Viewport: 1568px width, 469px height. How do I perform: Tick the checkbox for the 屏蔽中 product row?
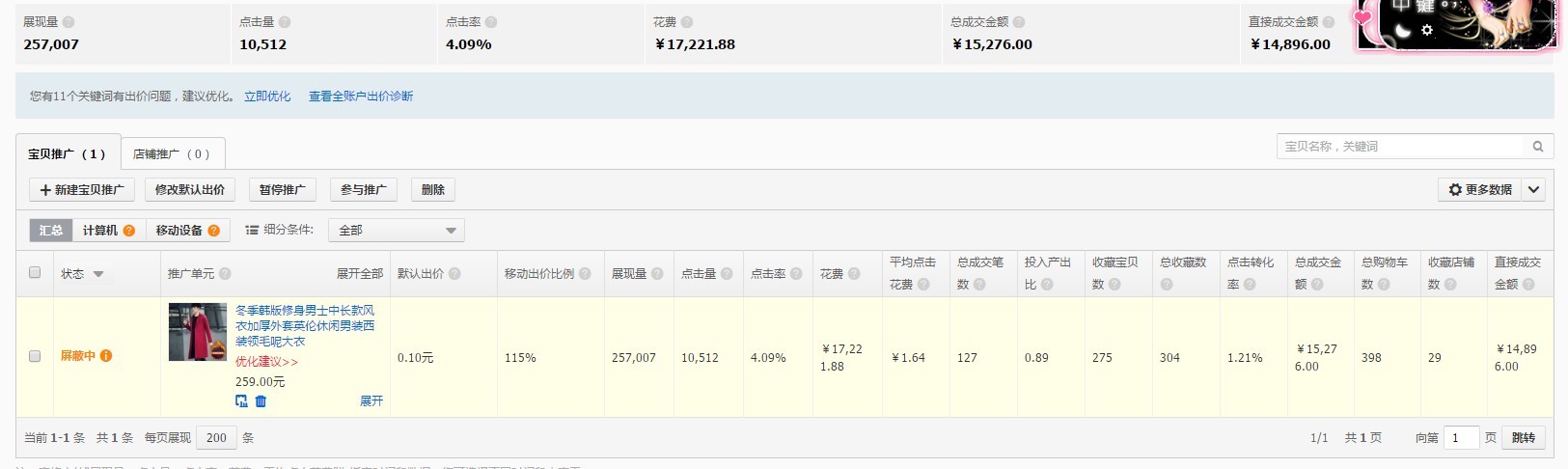pyautogui.click(x=35, y=356)
